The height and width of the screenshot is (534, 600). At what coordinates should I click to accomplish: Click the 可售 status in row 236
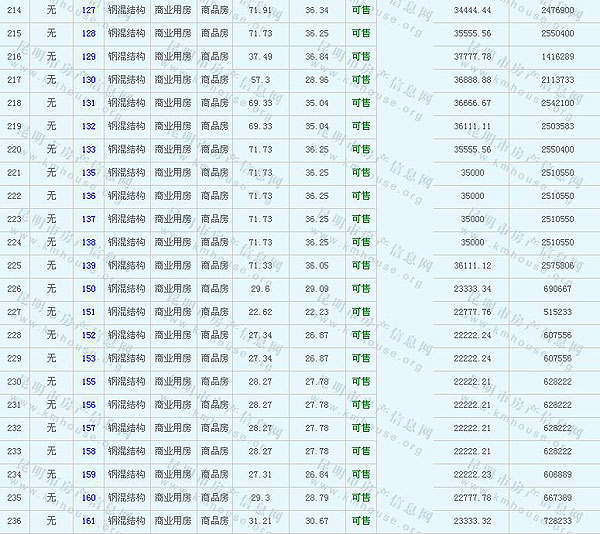pos(361,521)
